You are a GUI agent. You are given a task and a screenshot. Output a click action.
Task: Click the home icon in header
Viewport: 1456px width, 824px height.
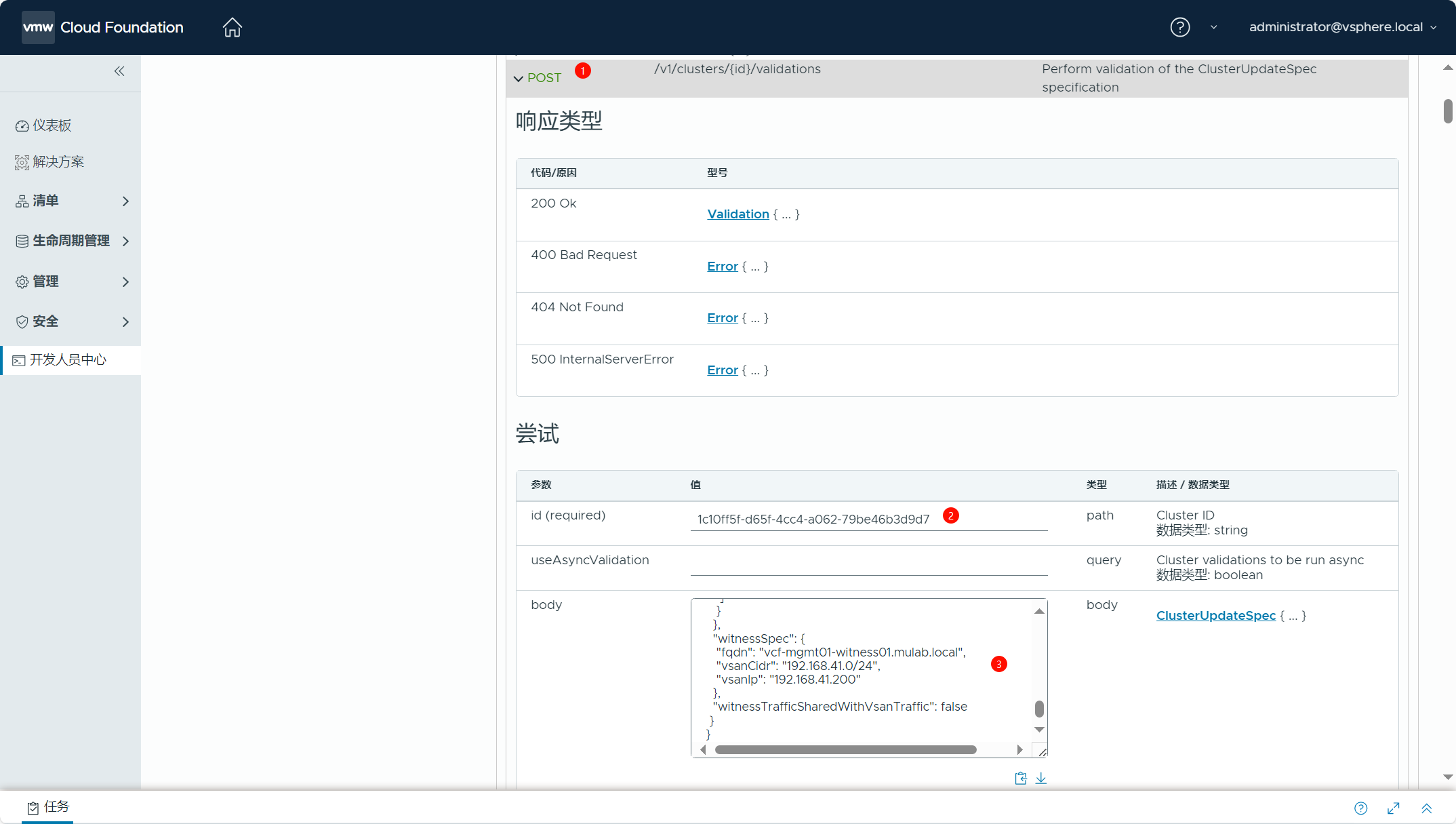pyautogui.click(x=232, y=27)
